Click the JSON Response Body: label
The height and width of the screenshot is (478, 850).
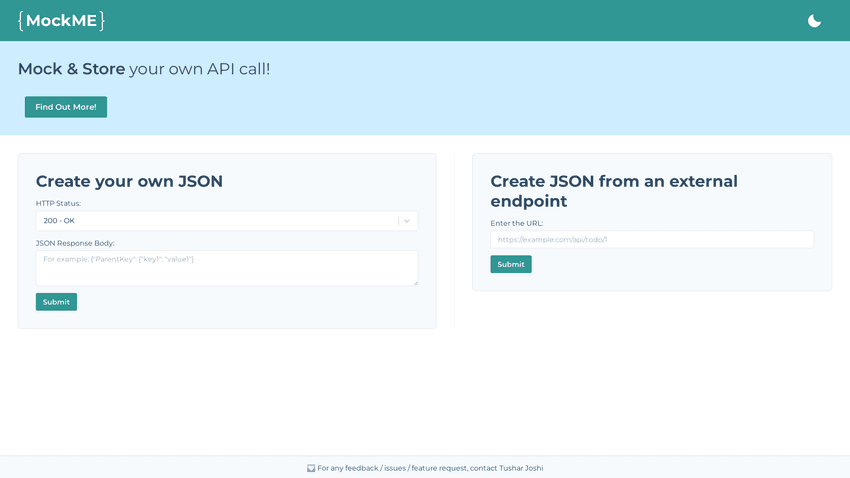click(75, 243)
